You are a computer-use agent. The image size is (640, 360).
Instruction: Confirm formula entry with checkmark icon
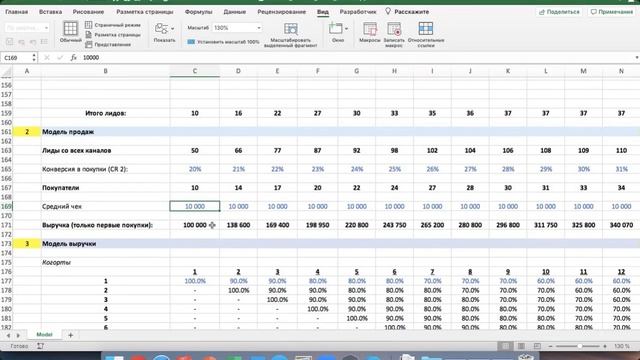(60, 58)
